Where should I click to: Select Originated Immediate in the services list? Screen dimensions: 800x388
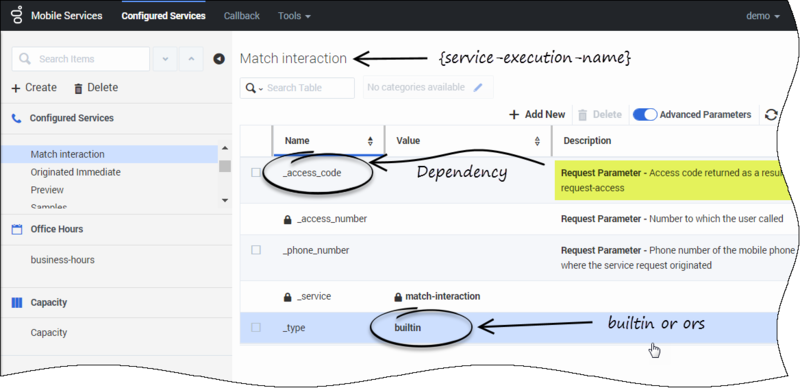(x=76, y=172)
